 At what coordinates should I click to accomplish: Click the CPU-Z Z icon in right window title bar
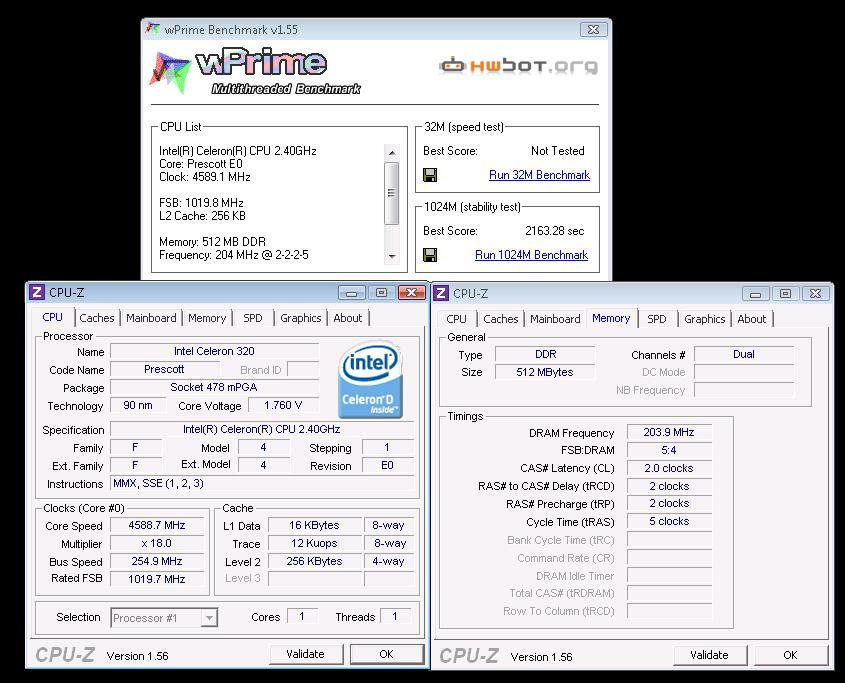[x=441, y=293]
